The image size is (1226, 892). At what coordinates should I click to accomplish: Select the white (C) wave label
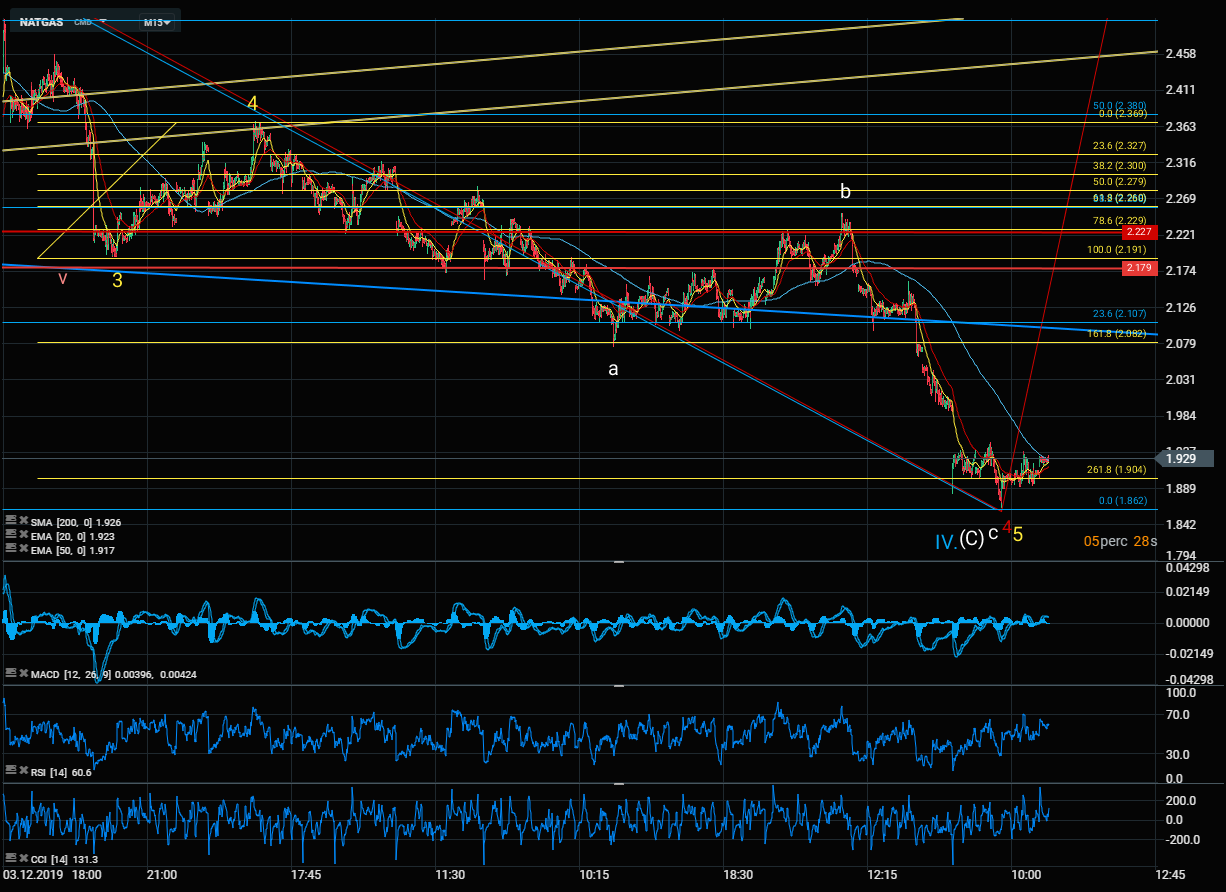971,540
